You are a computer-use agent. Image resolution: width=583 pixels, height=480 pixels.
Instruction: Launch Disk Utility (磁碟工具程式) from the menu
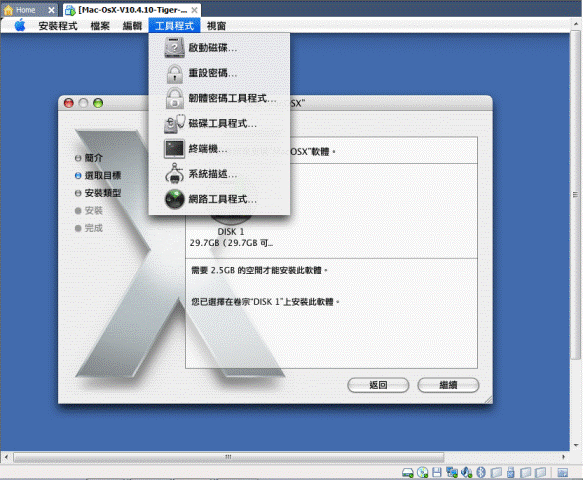[174, 124]
